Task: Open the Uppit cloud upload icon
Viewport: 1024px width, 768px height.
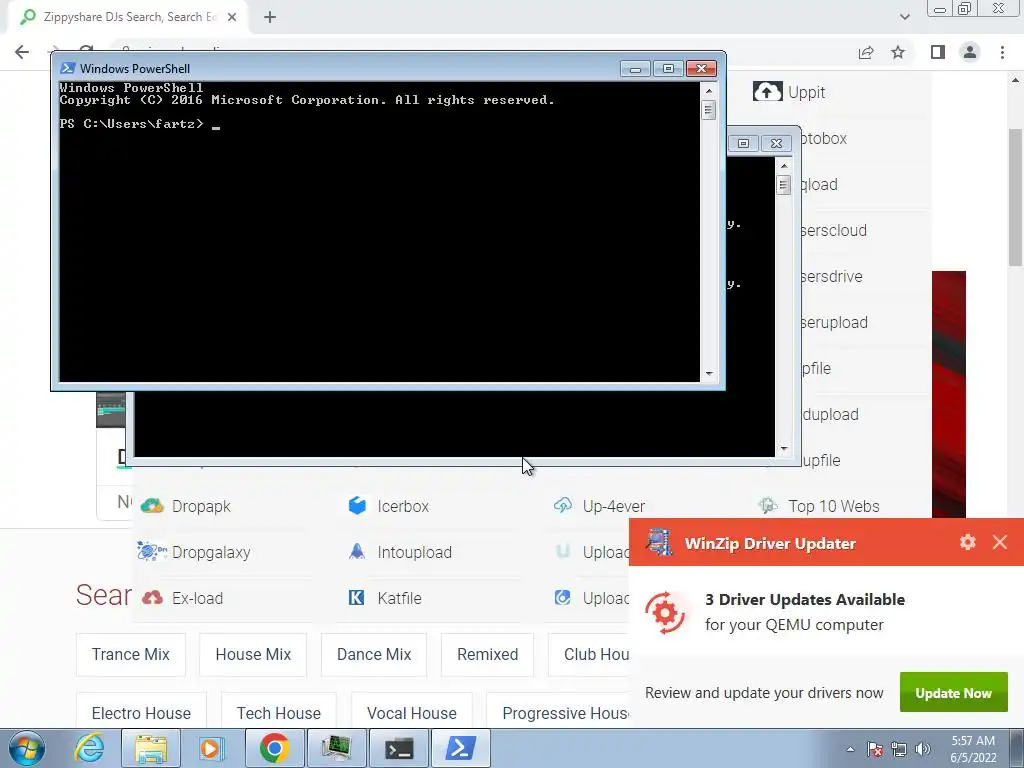Action: 767,91
